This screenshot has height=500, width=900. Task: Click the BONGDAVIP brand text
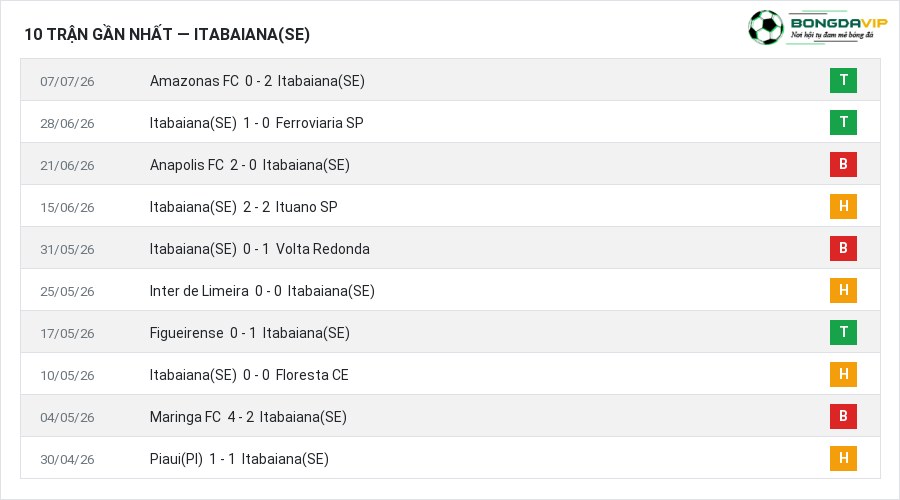pos(839,23)
